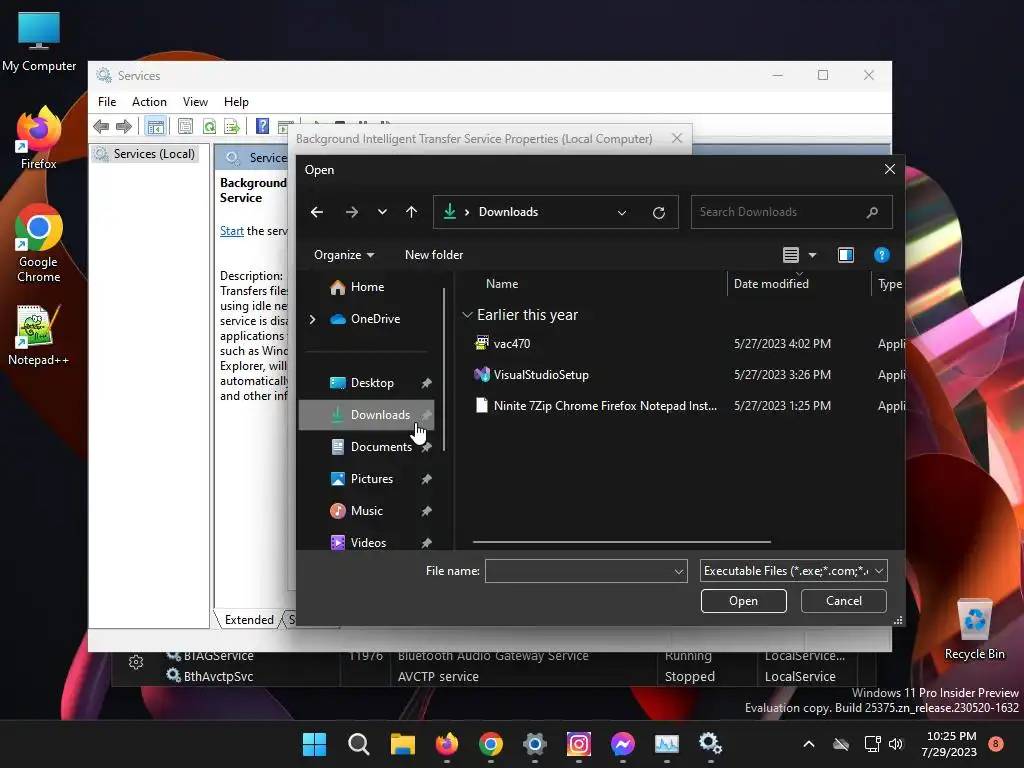Open Instagram from the taskbar
This screenshot has width=1024, height=768.
click(x=579, y=744)
